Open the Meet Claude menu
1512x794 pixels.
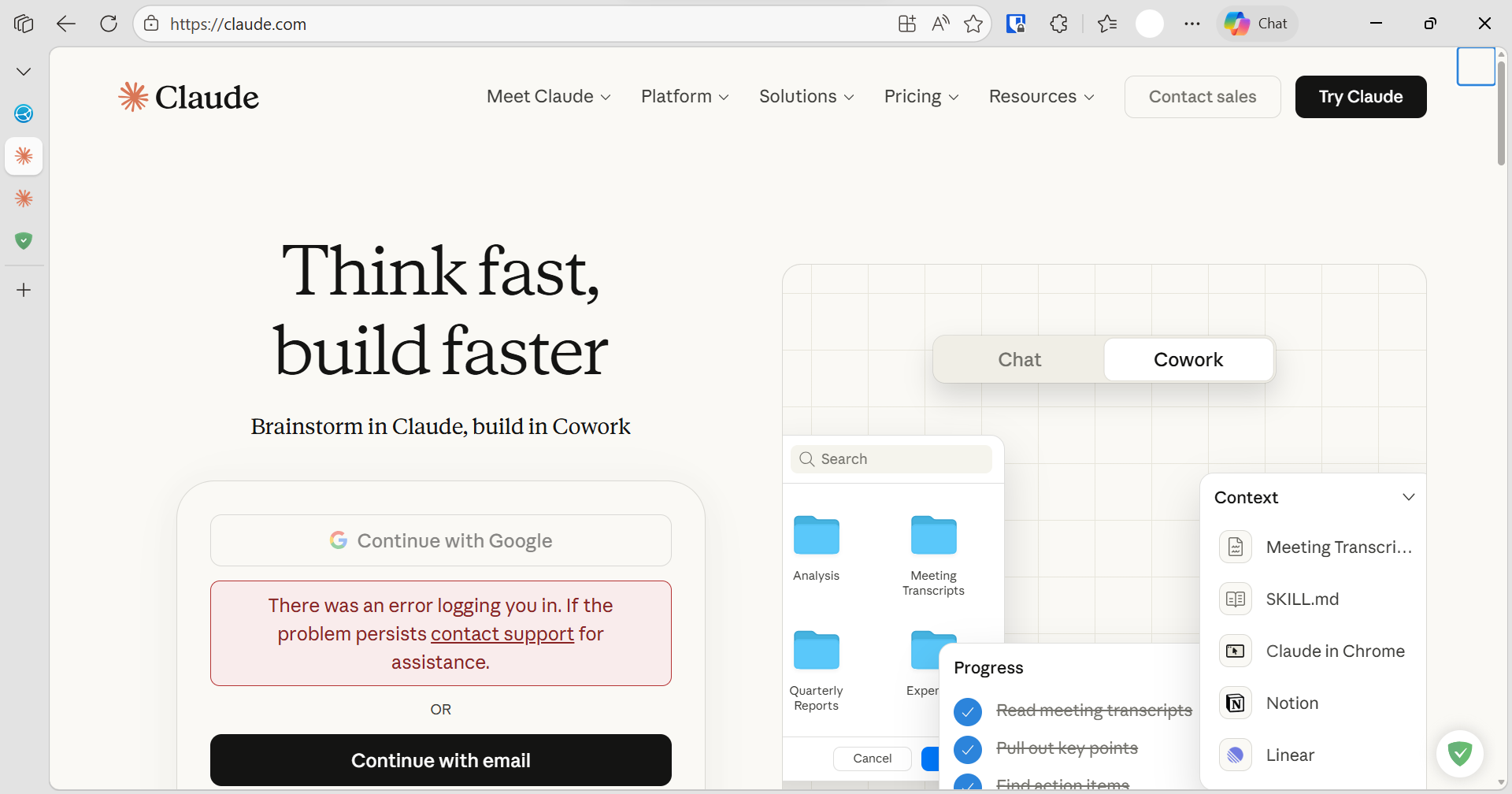tap(547, 96)
